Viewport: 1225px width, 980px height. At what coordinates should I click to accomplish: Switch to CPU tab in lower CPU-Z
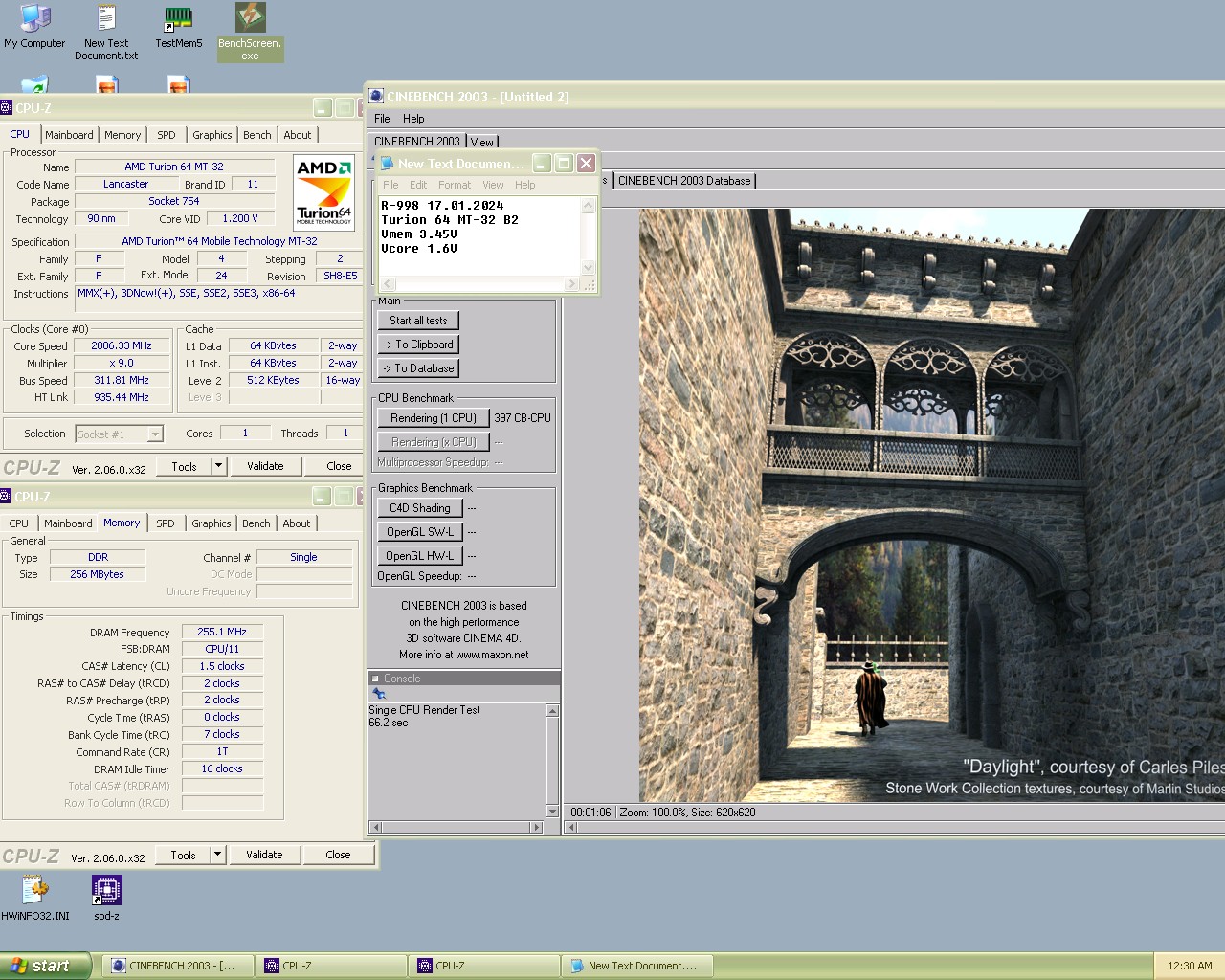[x=18, y=523]
